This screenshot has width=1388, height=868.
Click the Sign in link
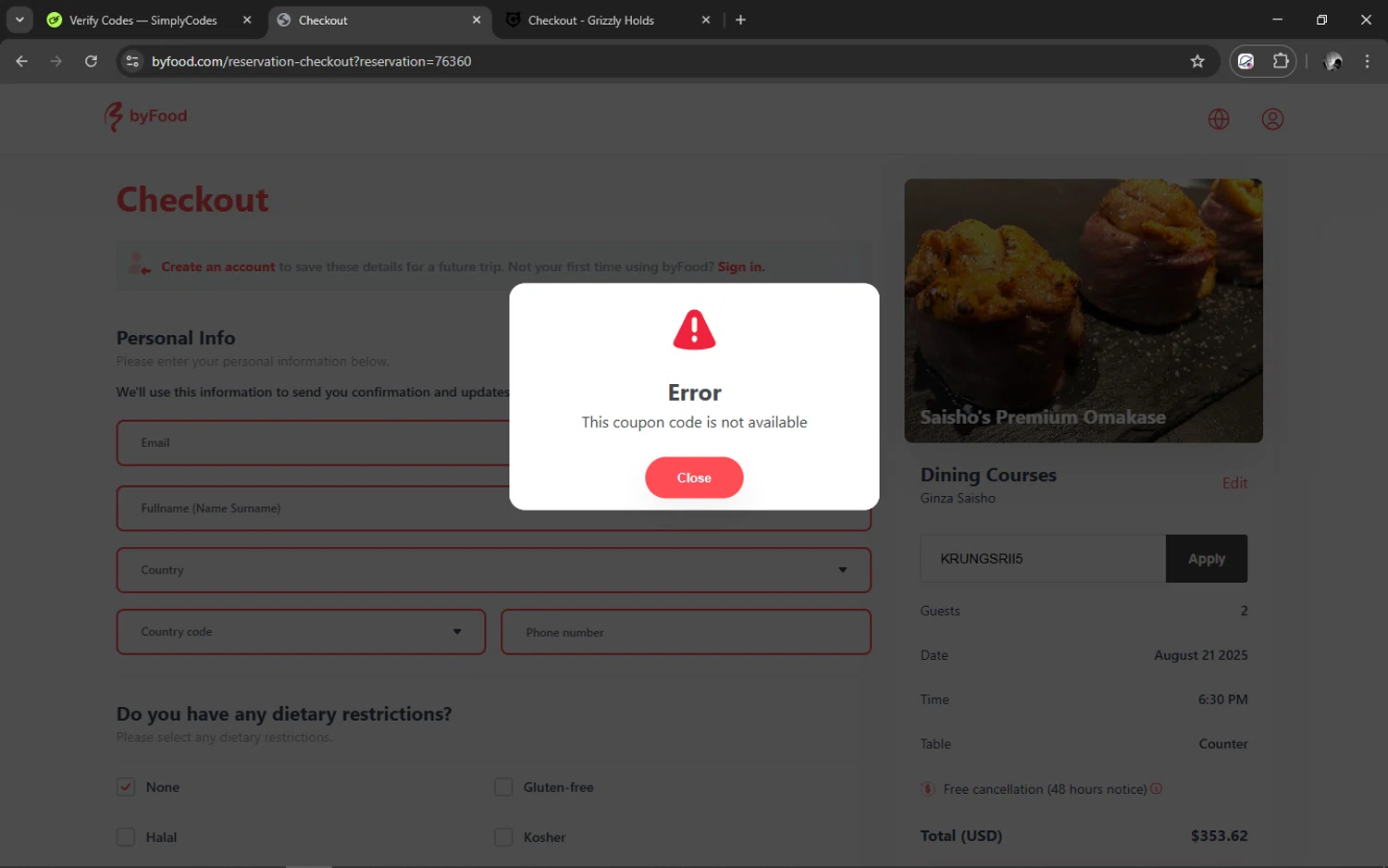(x=741, y=267)
